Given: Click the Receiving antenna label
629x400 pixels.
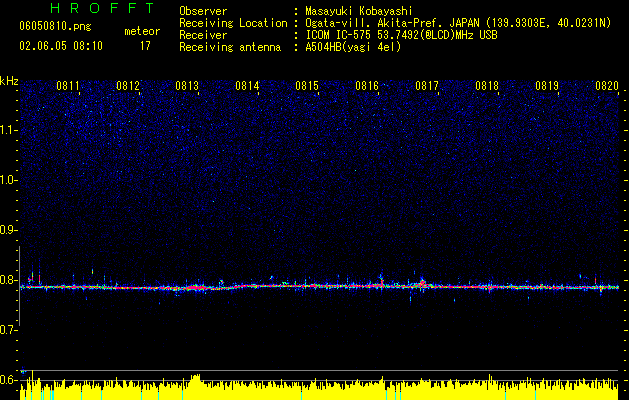Looking at the screenshot, I should click(x=230, y=47).
